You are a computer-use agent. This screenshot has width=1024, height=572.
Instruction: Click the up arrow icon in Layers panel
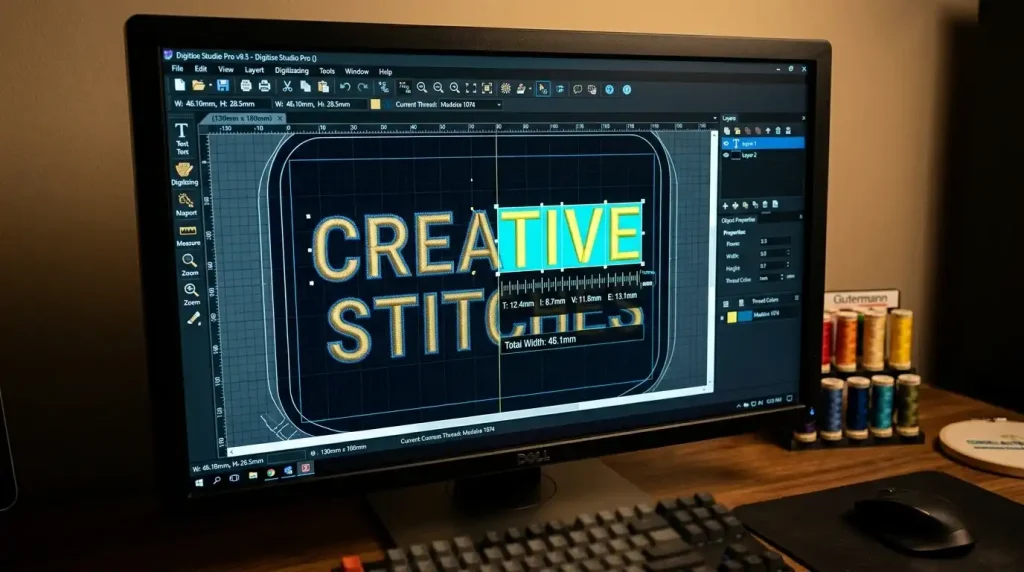(x=767, y=131)
